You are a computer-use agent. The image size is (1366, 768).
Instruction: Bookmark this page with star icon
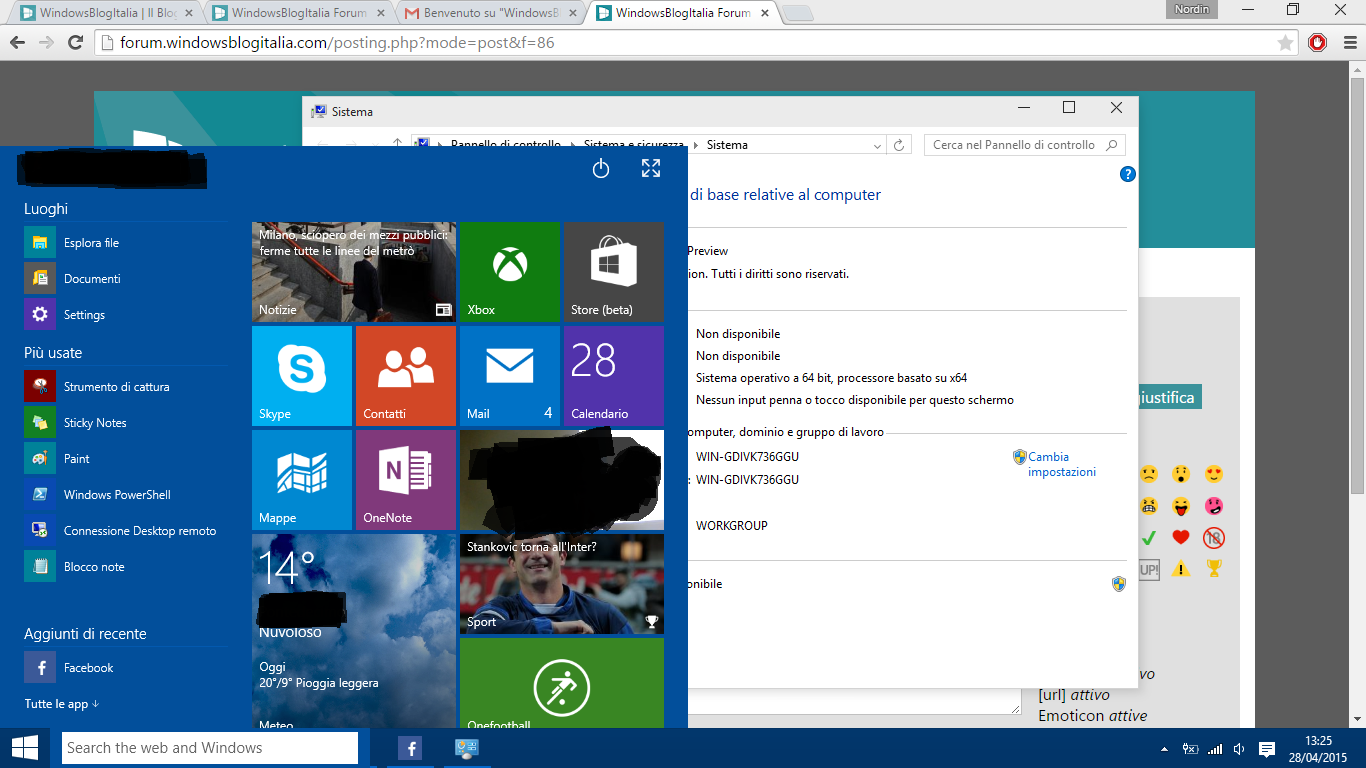pyautogui.click(x=1285, y=43)
